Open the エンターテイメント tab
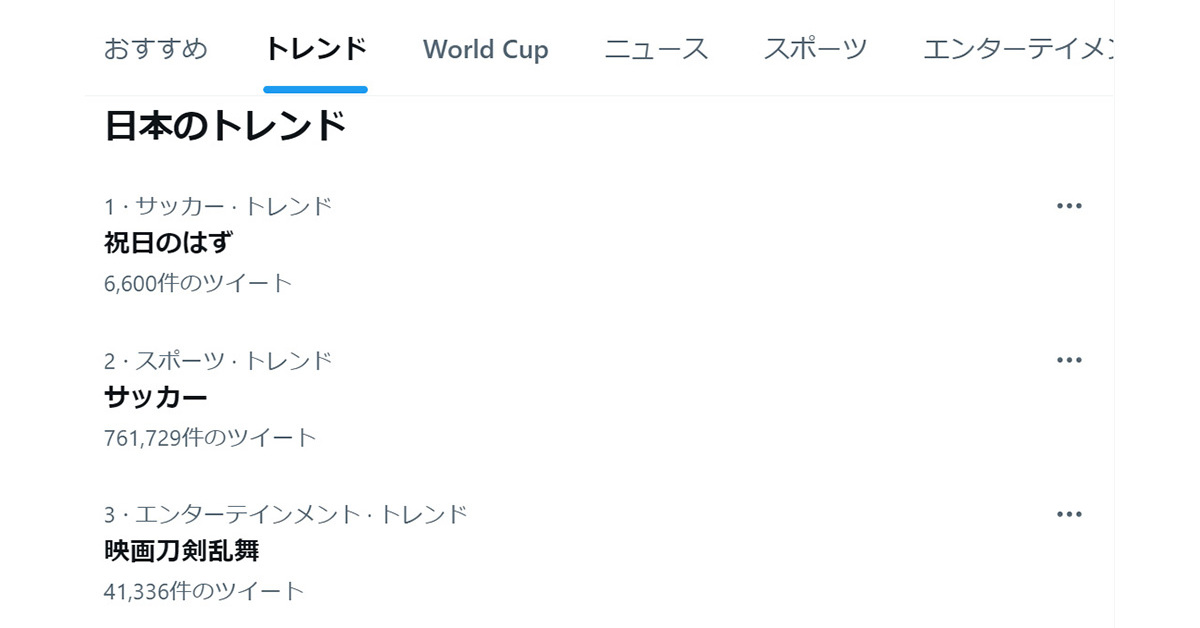1200x628 pixels. coord(1017,49)
